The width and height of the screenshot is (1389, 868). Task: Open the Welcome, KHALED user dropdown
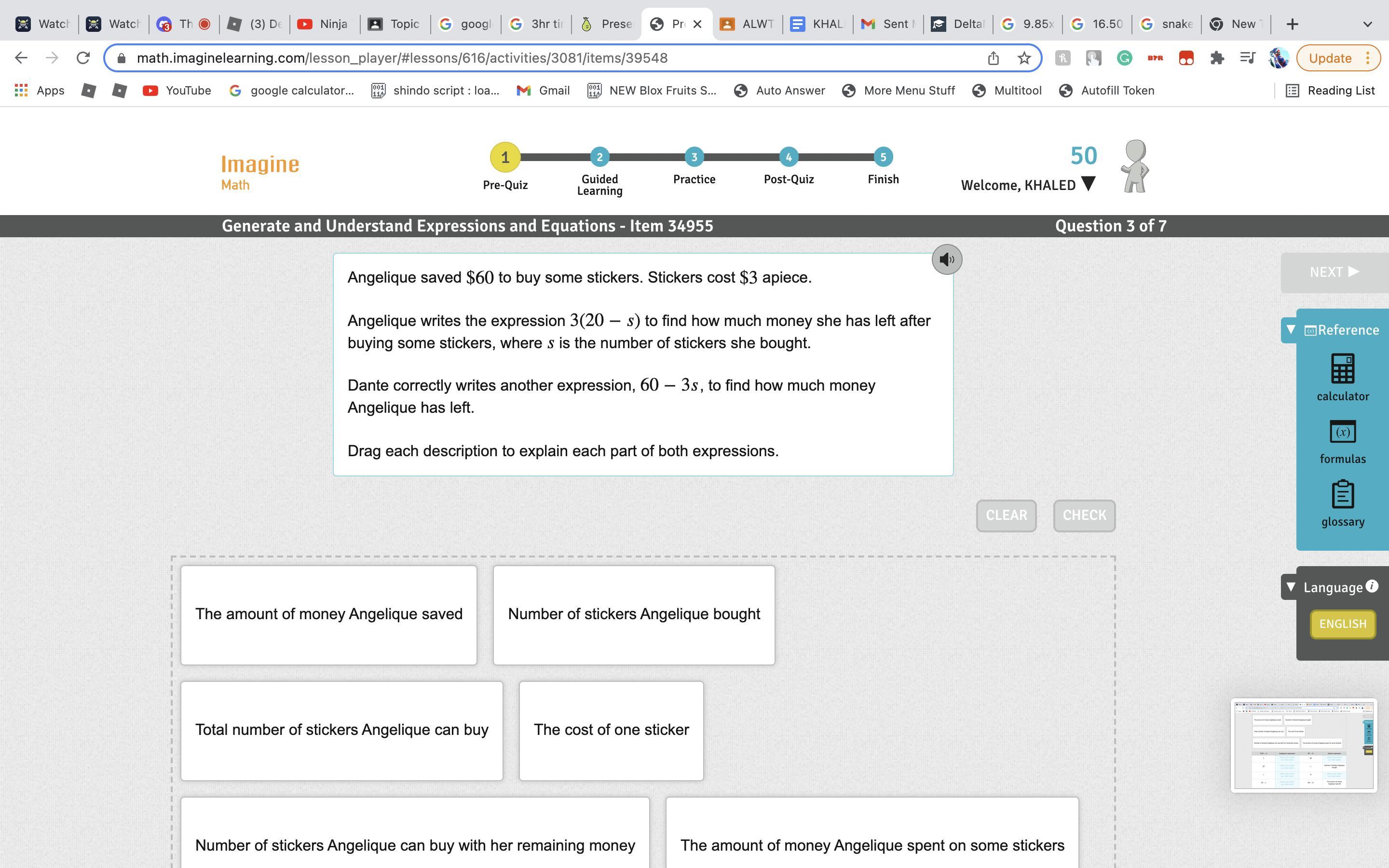coord(1088,184)
